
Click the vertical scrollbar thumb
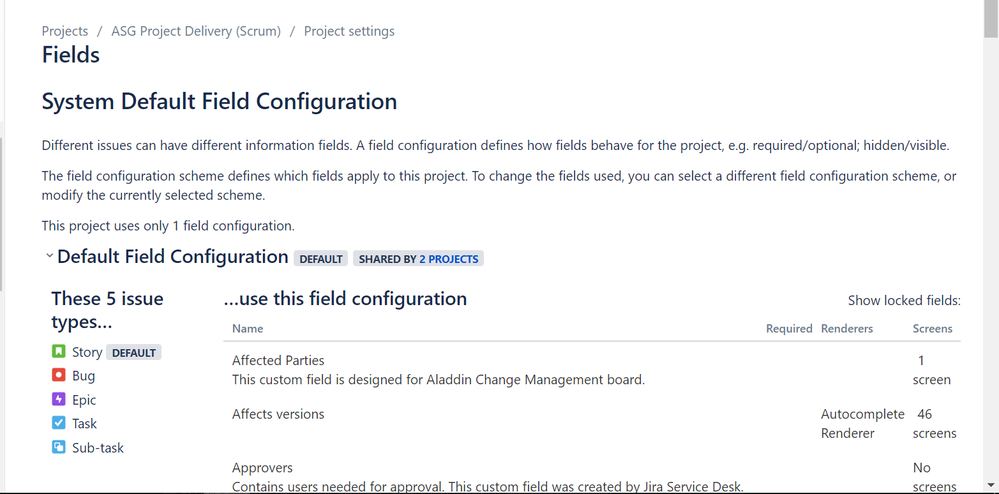click(x=991, y=19)
